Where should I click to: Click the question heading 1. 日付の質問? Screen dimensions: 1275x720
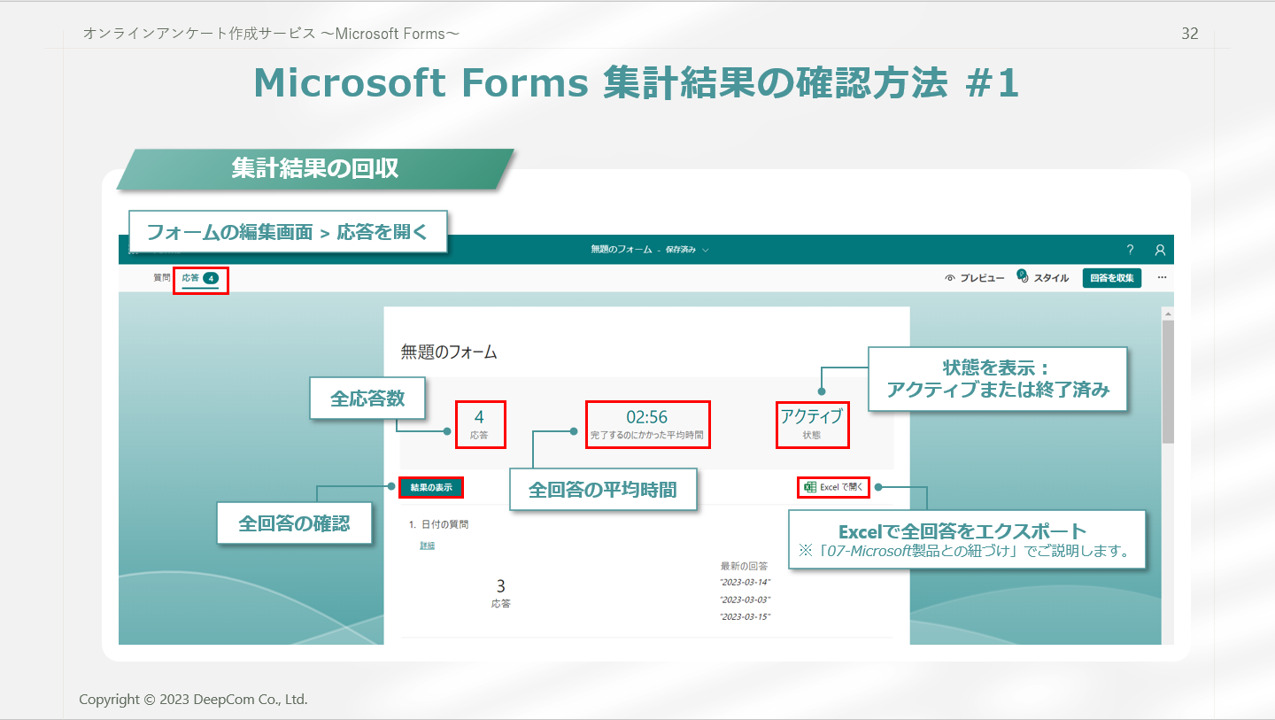[x=439, y=524]
